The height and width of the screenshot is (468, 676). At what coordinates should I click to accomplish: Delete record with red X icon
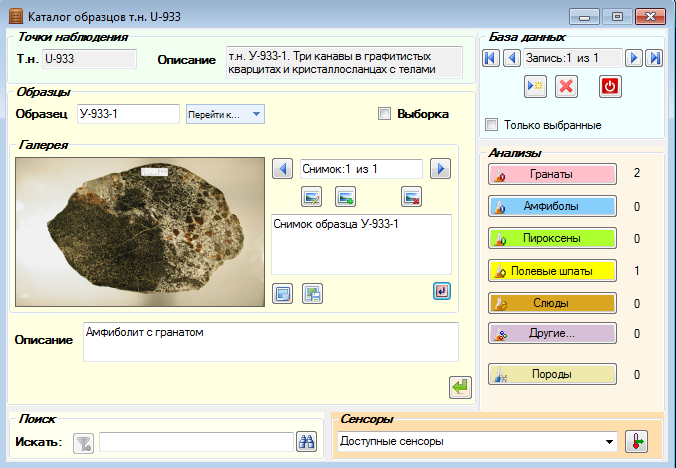tap(566, 87)
